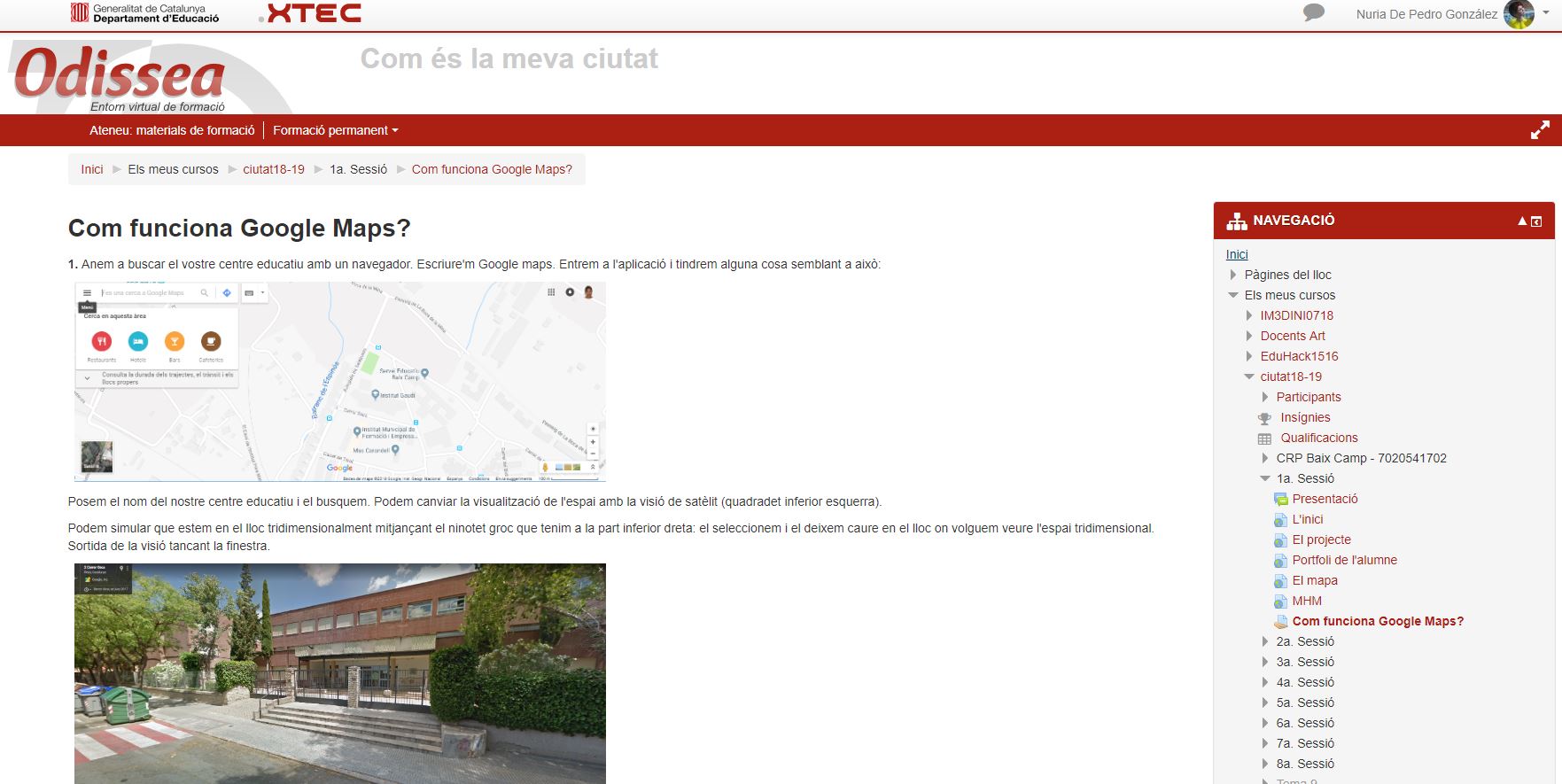Collapse the Navegació block with triangle icon
This screenshot has height=784, width=1562.
pos(1522,221)
